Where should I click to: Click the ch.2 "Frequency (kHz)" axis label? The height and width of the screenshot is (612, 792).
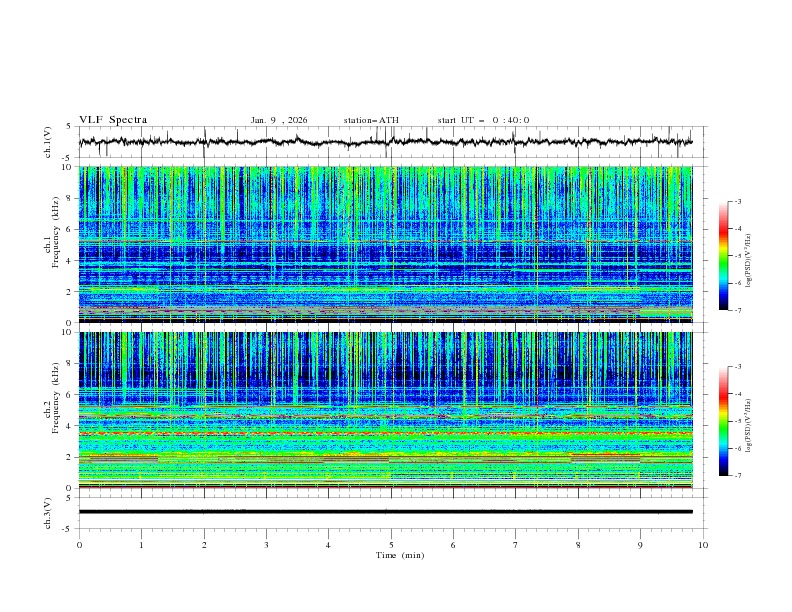tap(56, 398)
